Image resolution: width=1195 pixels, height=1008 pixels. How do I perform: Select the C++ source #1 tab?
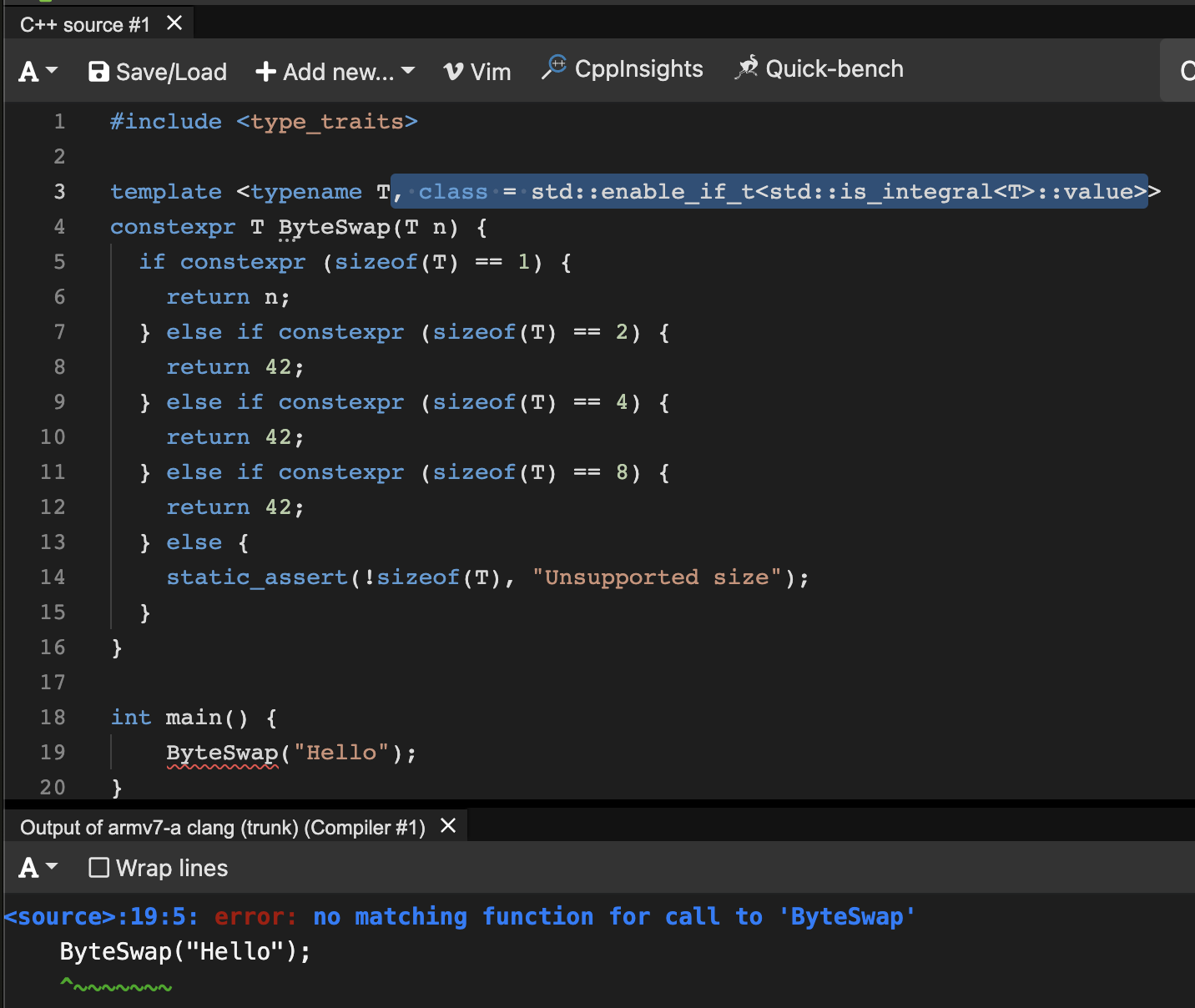point(84,25)
